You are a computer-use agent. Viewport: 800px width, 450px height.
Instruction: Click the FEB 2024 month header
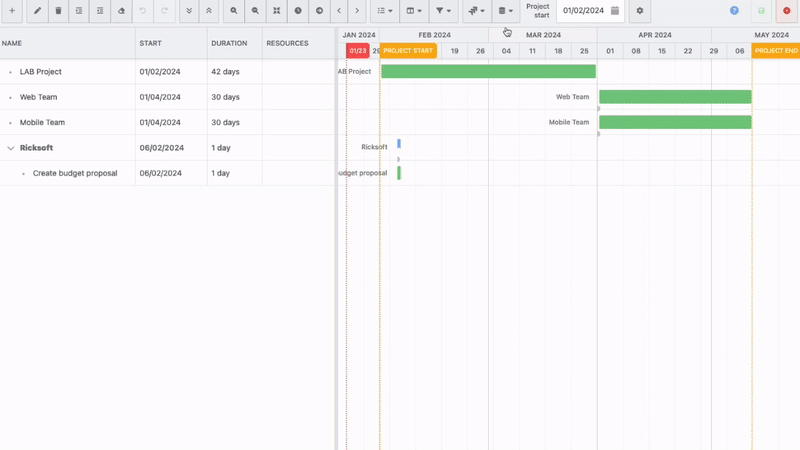coord(434,35)
